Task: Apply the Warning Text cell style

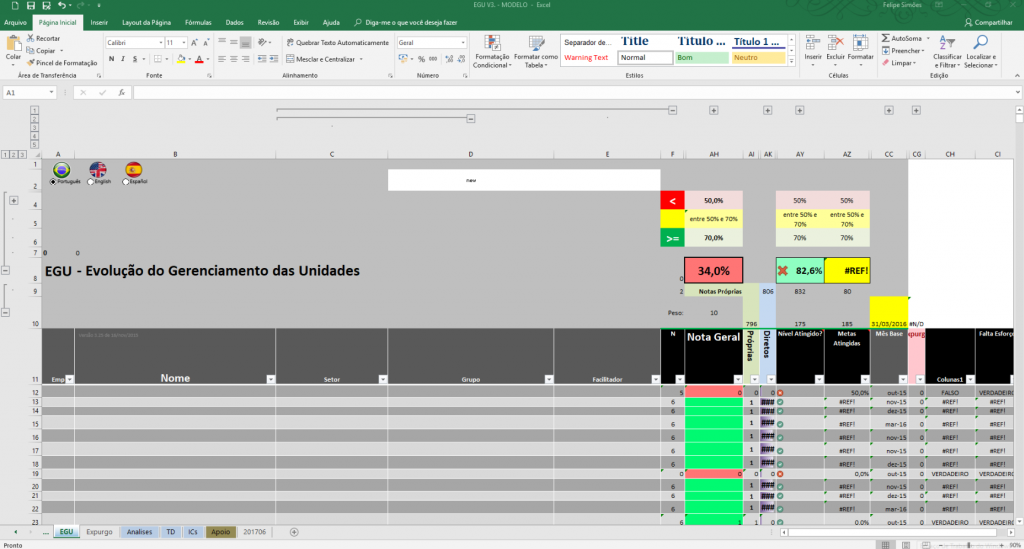Action: point(586,57)
